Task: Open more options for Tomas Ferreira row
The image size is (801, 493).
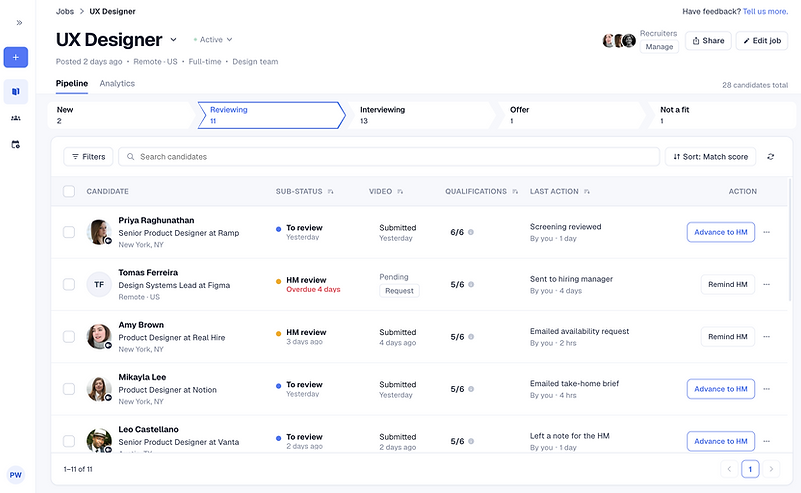Action: point(766,285)
